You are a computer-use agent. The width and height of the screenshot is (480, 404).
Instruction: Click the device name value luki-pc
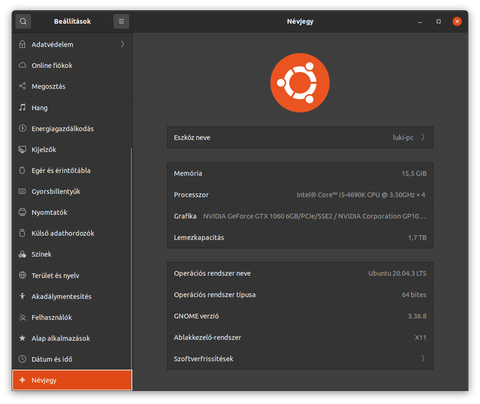pos(403,137)
